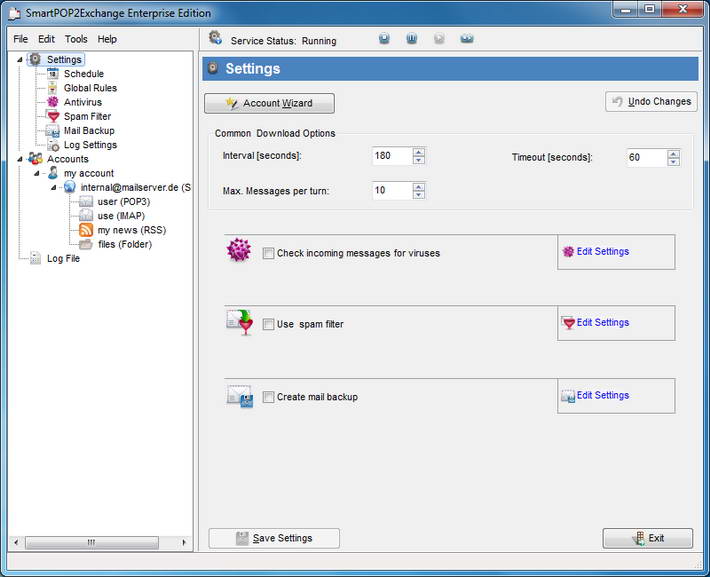Enable Use spam filter checkbox

pyautogui.click(x=269, y=324)
